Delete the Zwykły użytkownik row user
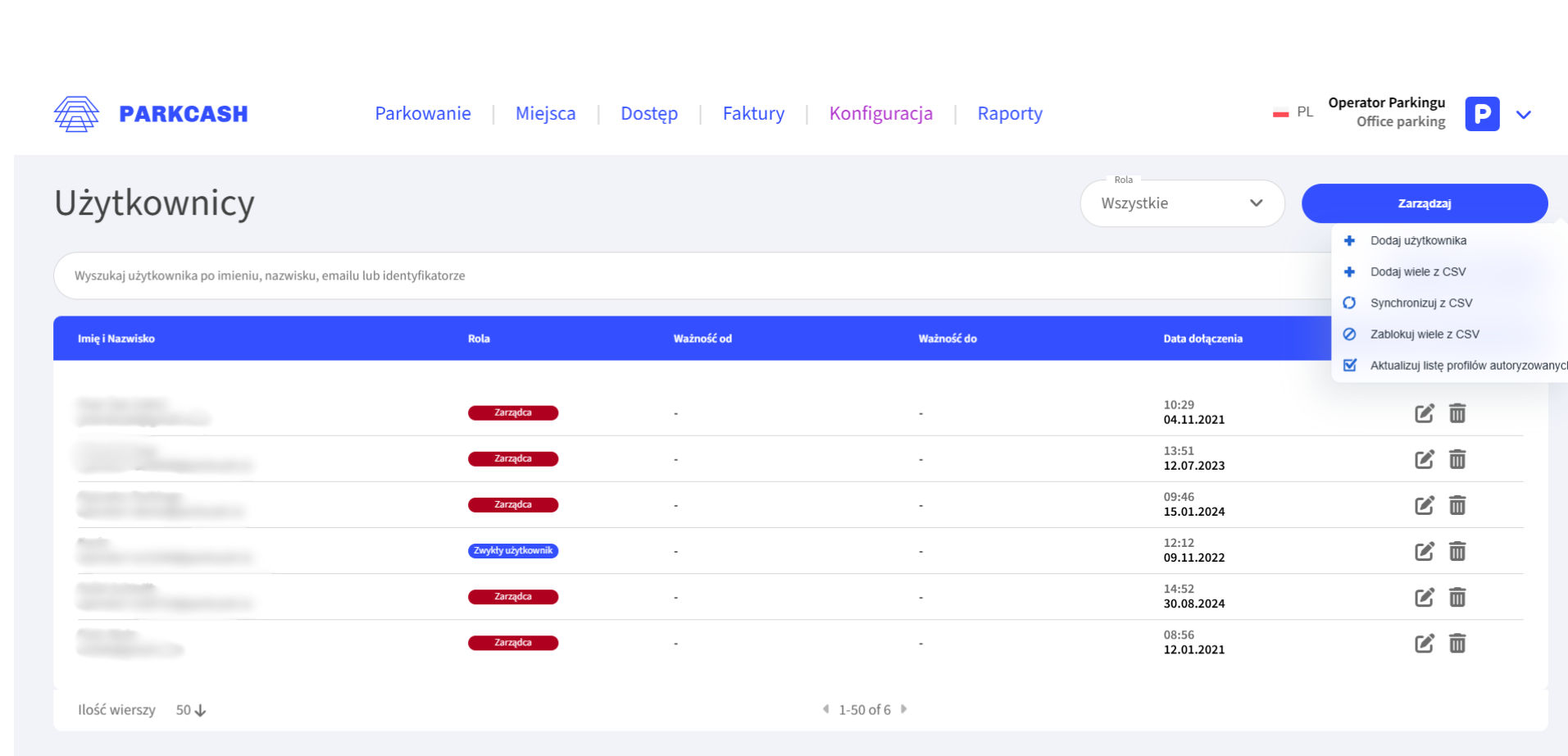The height and width of the screenshot is (756, 1568). [x=1457, y=551]
